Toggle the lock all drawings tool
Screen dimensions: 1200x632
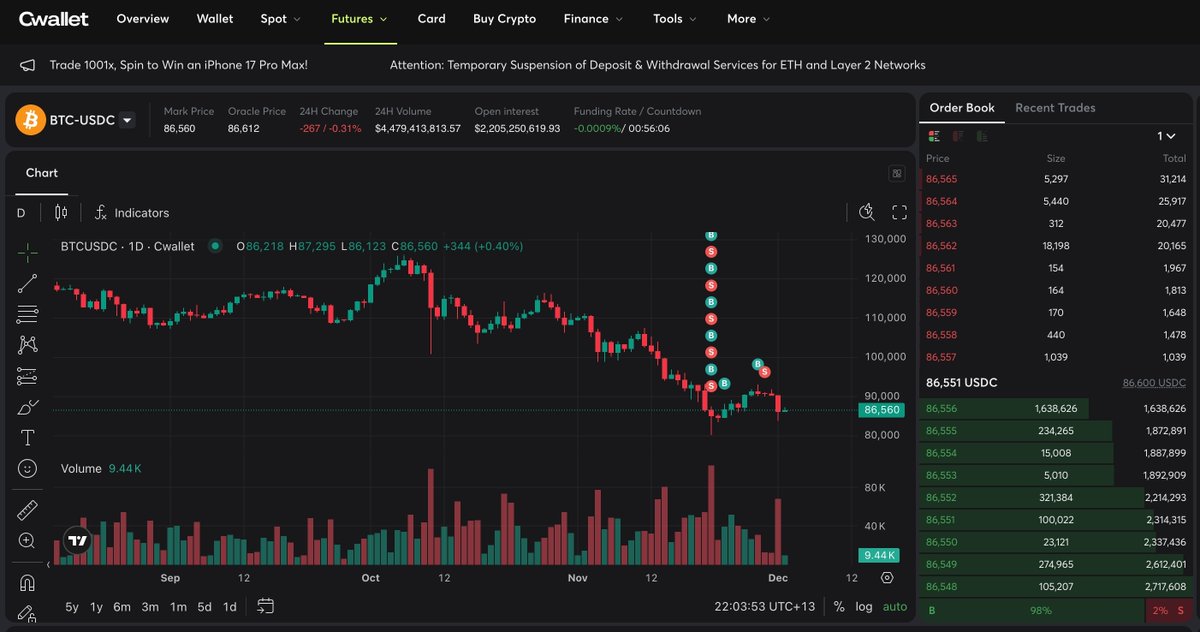coord(27,612)
